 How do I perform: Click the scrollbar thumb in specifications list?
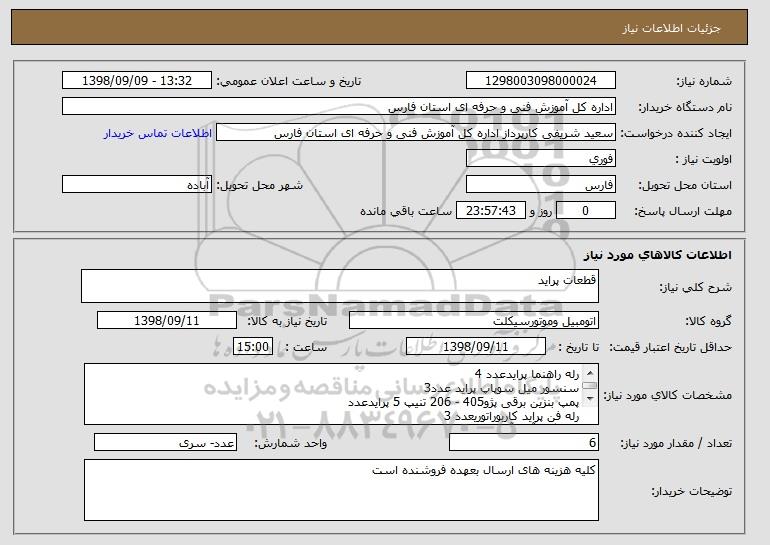[590, 386]
